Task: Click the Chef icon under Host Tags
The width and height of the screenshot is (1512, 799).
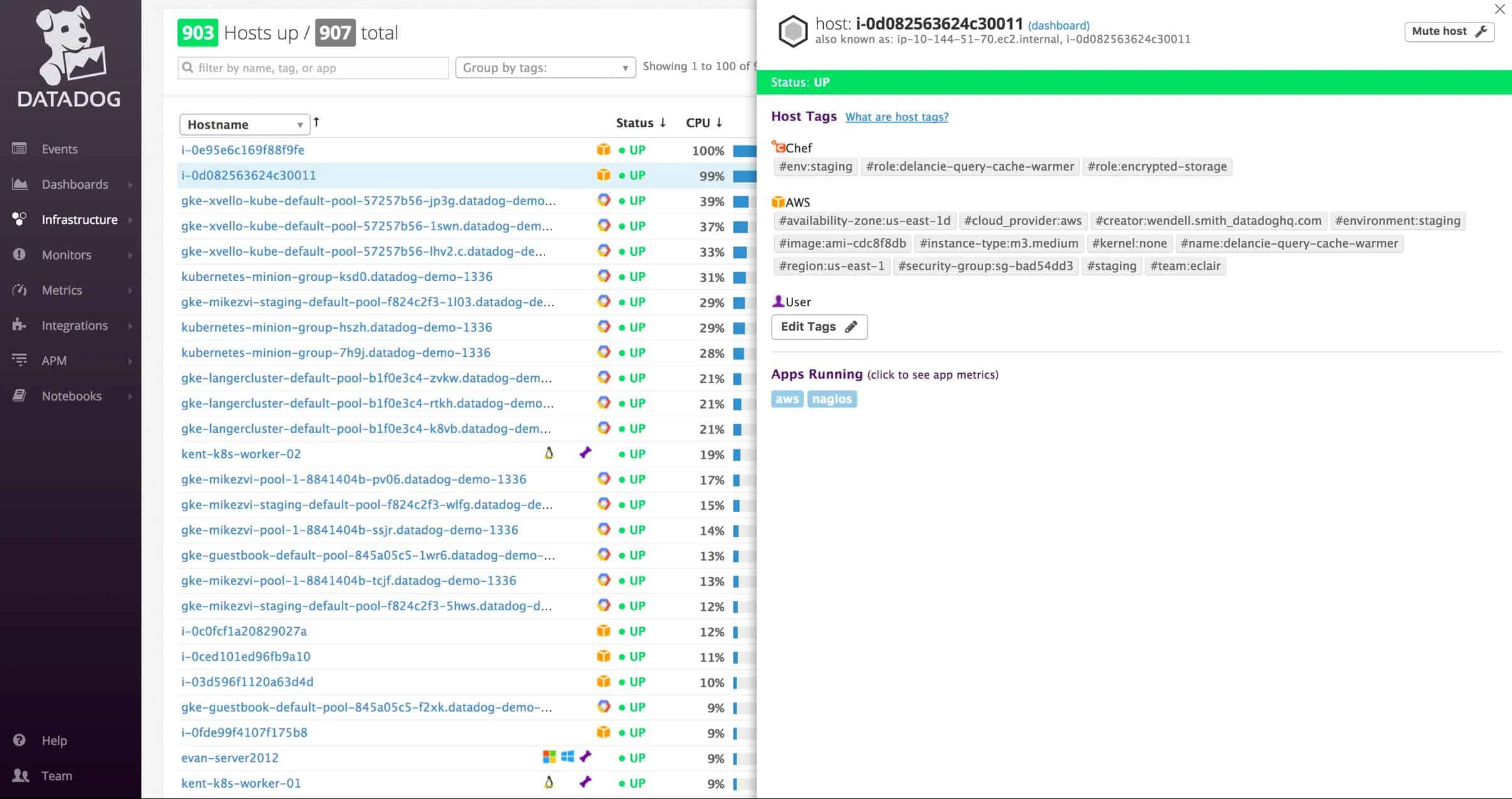Action: 778,147
